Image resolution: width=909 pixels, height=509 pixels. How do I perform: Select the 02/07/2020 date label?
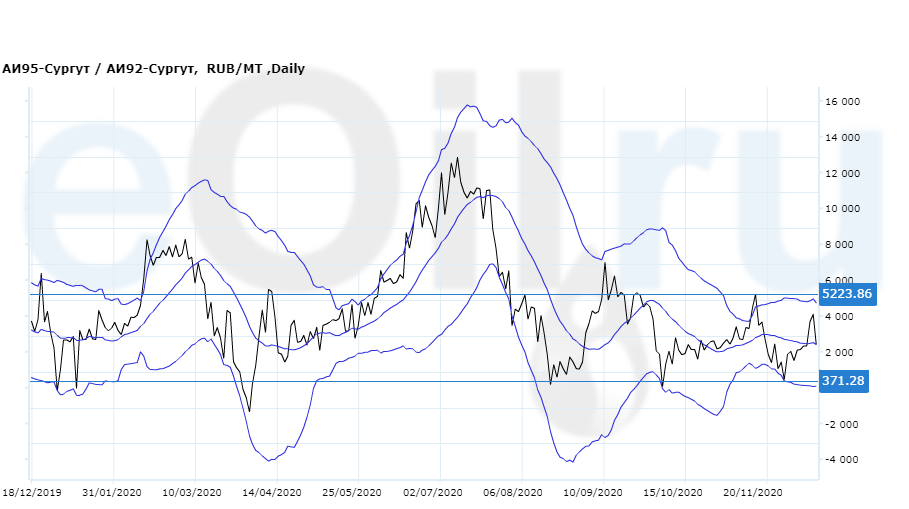(432, 493)
